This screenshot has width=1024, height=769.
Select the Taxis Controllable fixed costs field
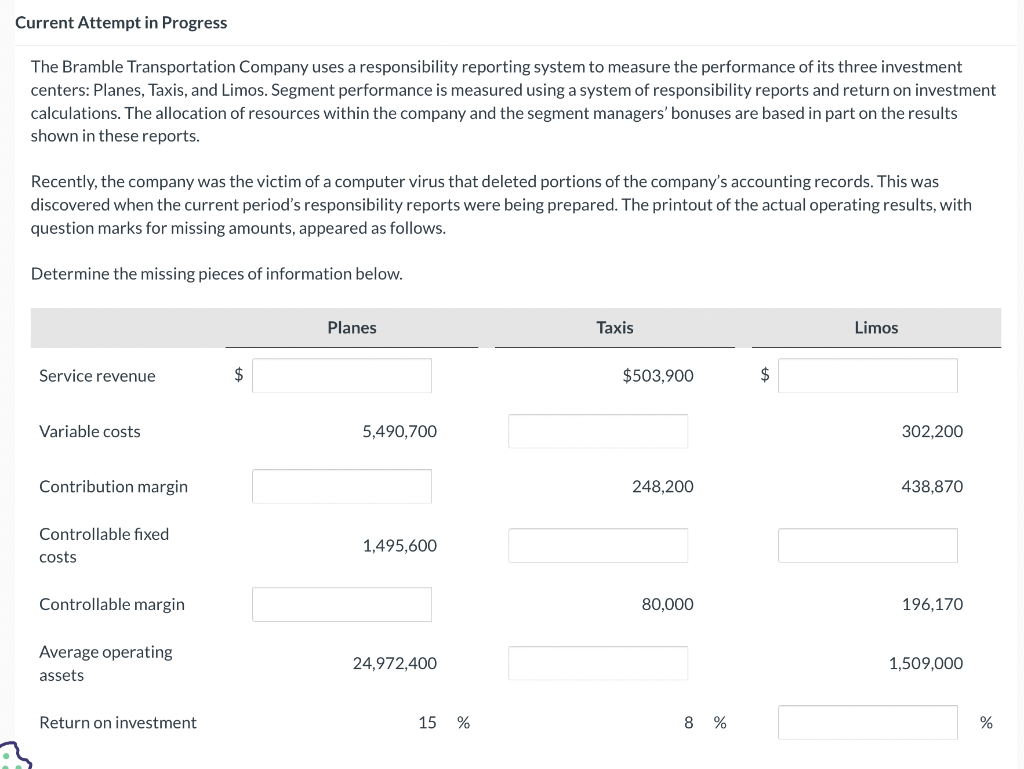coord(597,545)
